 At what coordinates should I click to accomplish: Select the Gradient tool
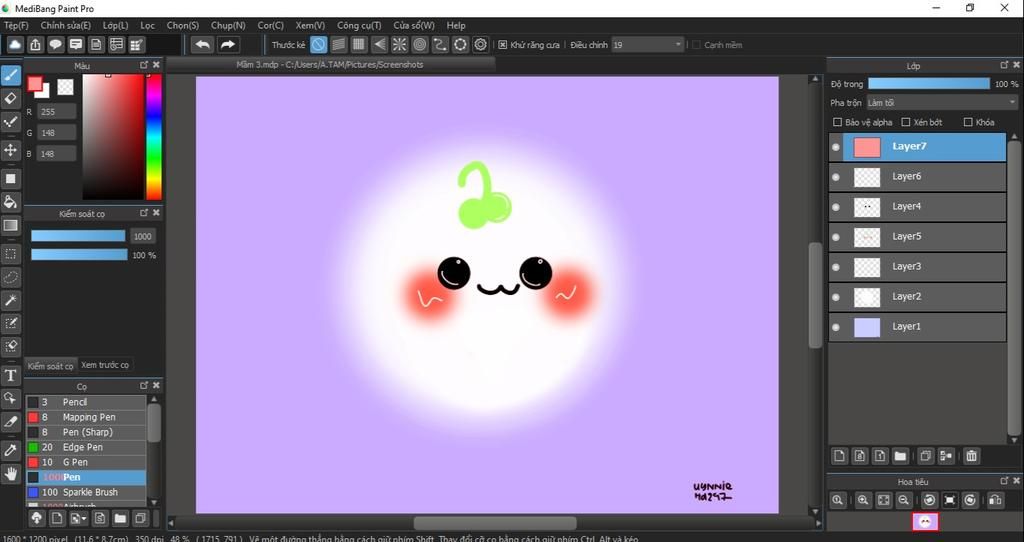pyautogui.click(x=10, y=226)
